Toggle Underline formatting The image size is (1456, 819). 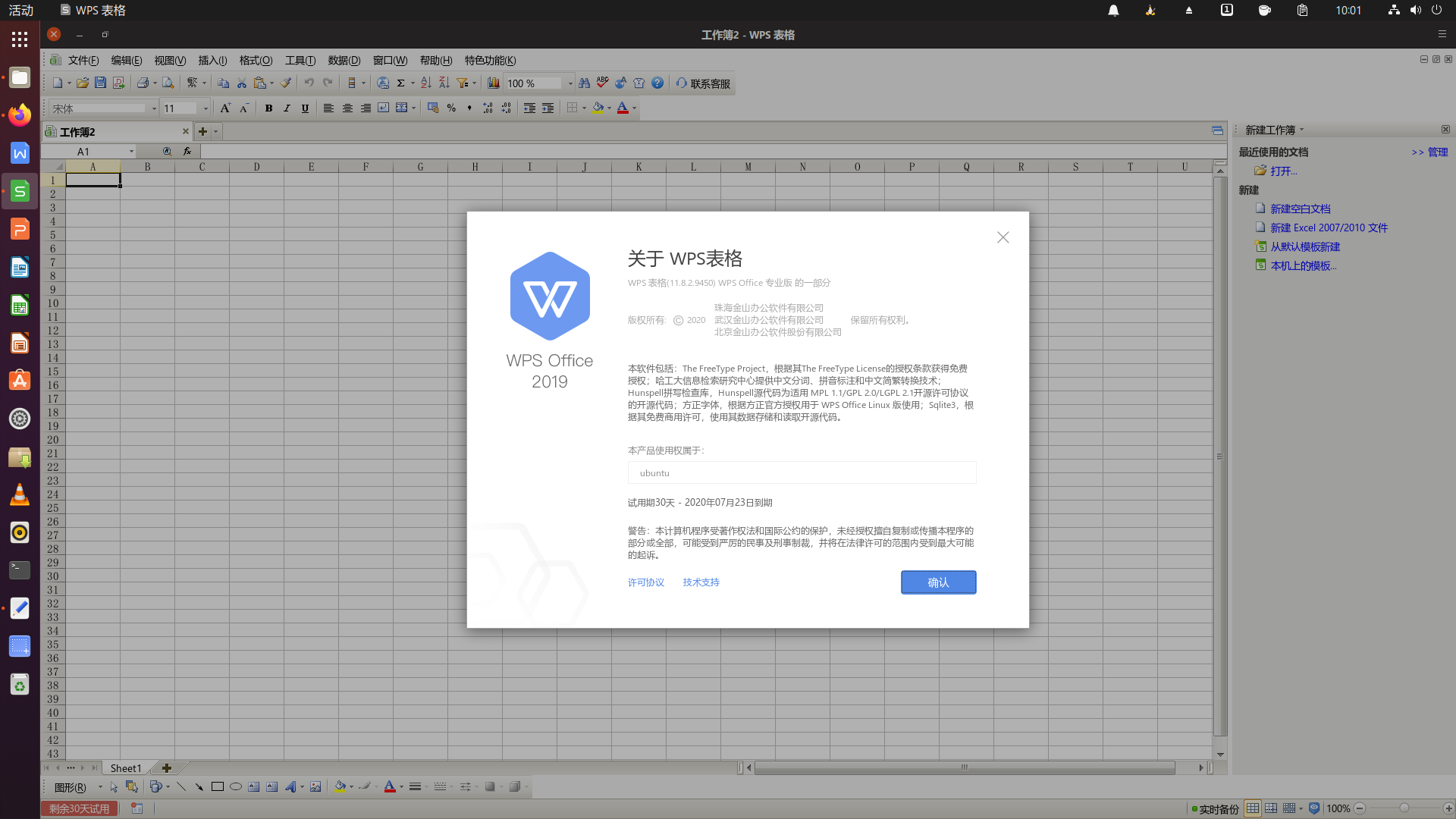[x=305, y=108]
